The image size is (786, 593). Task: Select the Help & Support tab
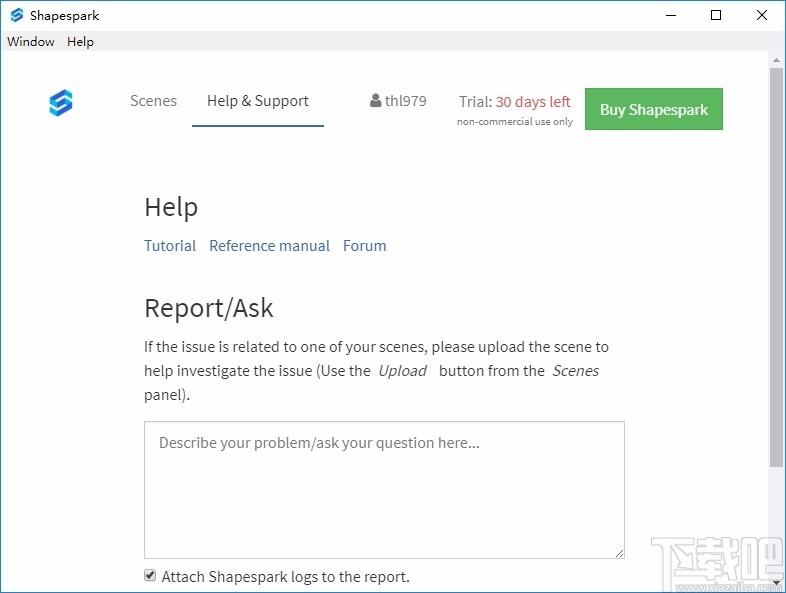point(257,101)
